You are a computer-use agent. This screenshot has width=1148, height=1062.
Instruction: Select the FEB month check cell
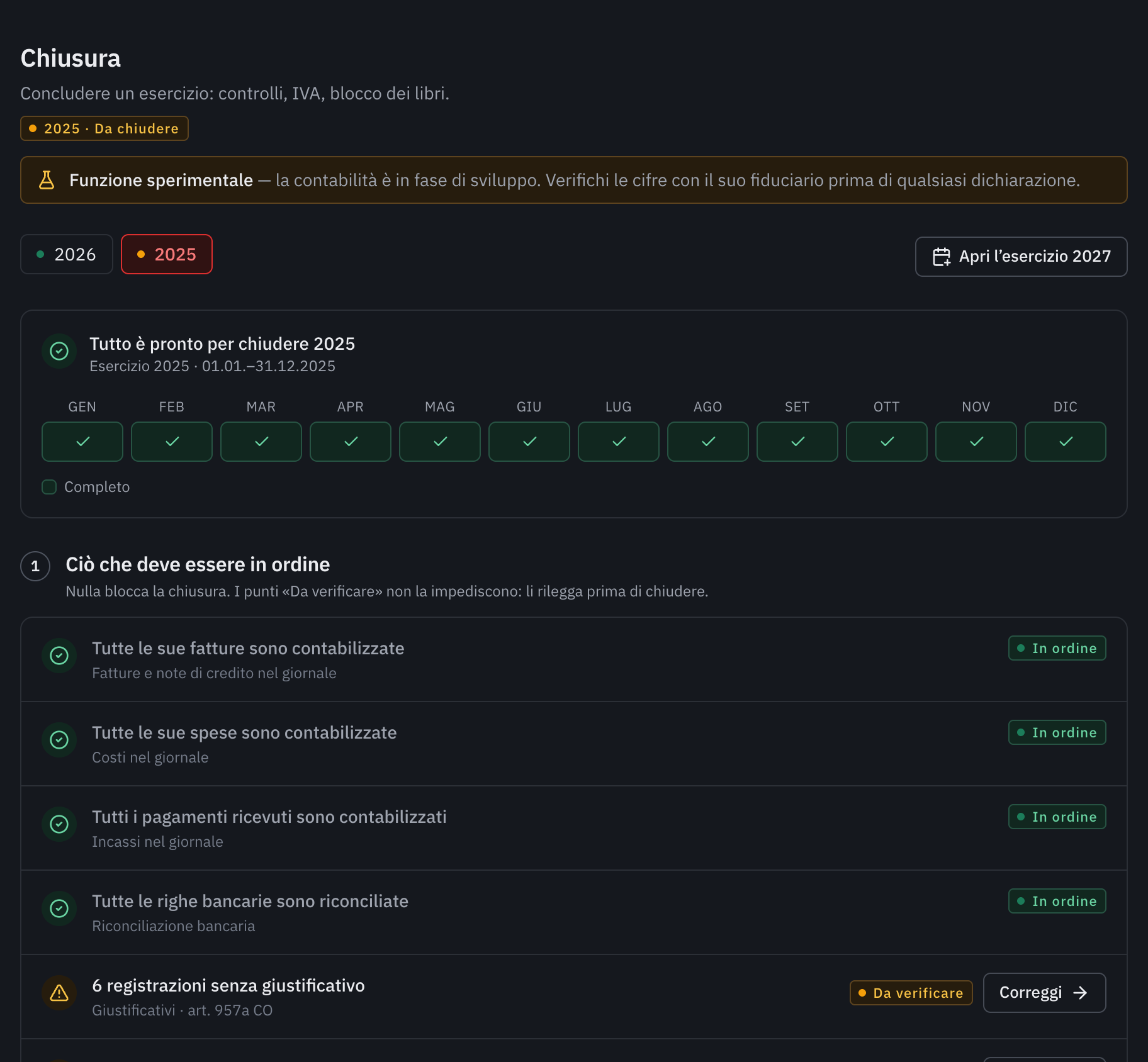pos(172,442)
